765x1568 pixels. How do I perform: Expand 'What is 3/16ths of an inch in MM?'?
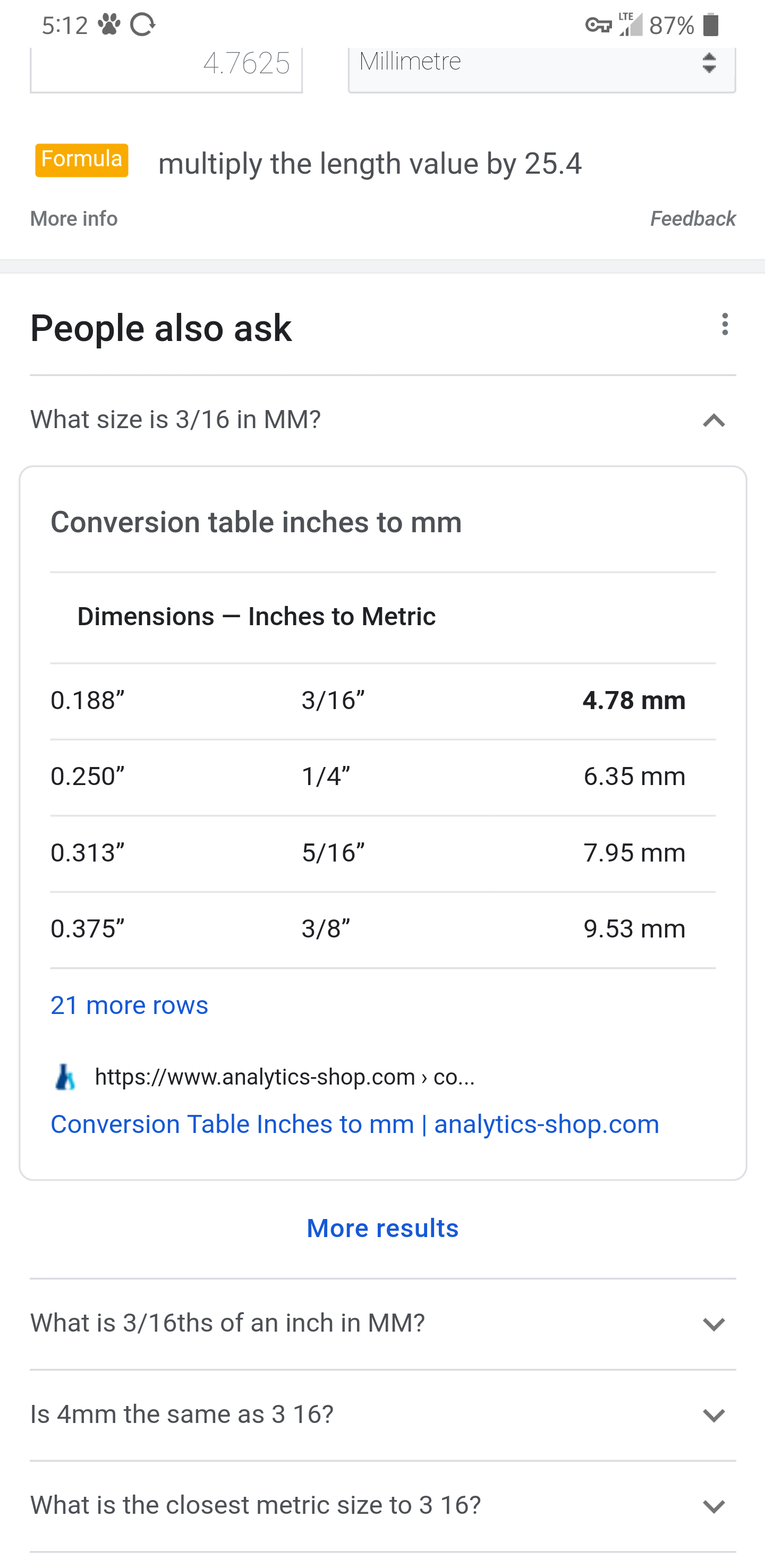pyautogui.click(x=714, y=1324)
